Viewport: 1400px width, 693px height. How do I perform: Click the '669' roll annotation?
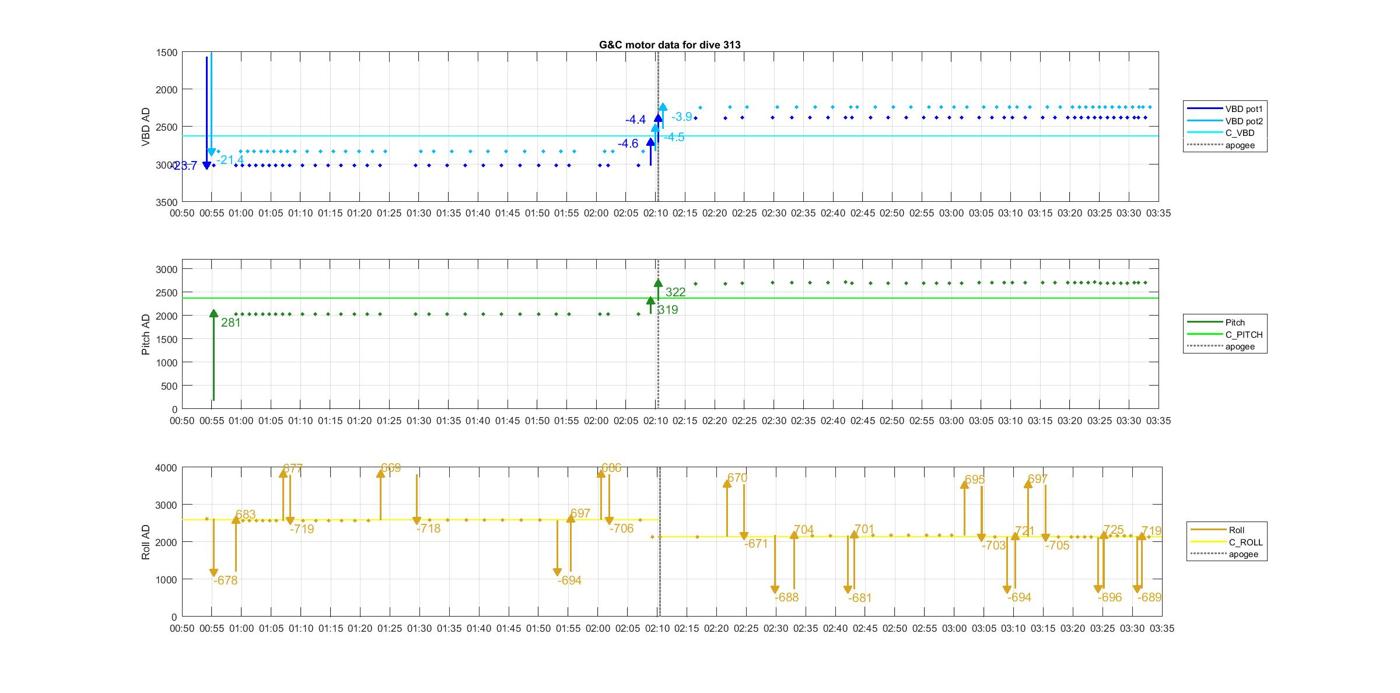tap(391, 468)
